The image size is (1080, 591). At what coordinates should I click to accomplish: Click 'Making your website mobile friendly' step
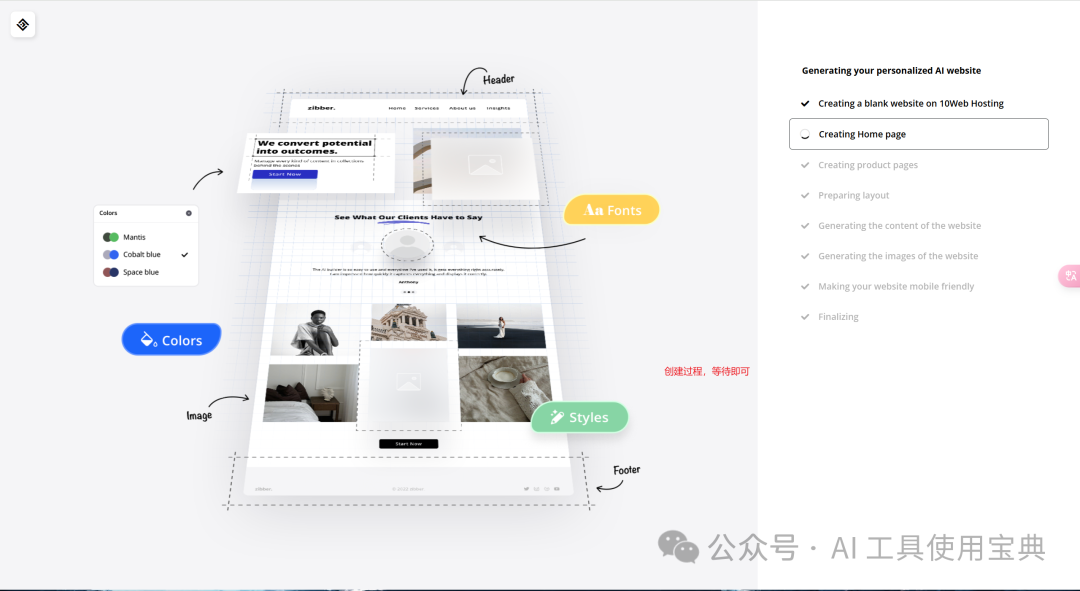point(896,286)
